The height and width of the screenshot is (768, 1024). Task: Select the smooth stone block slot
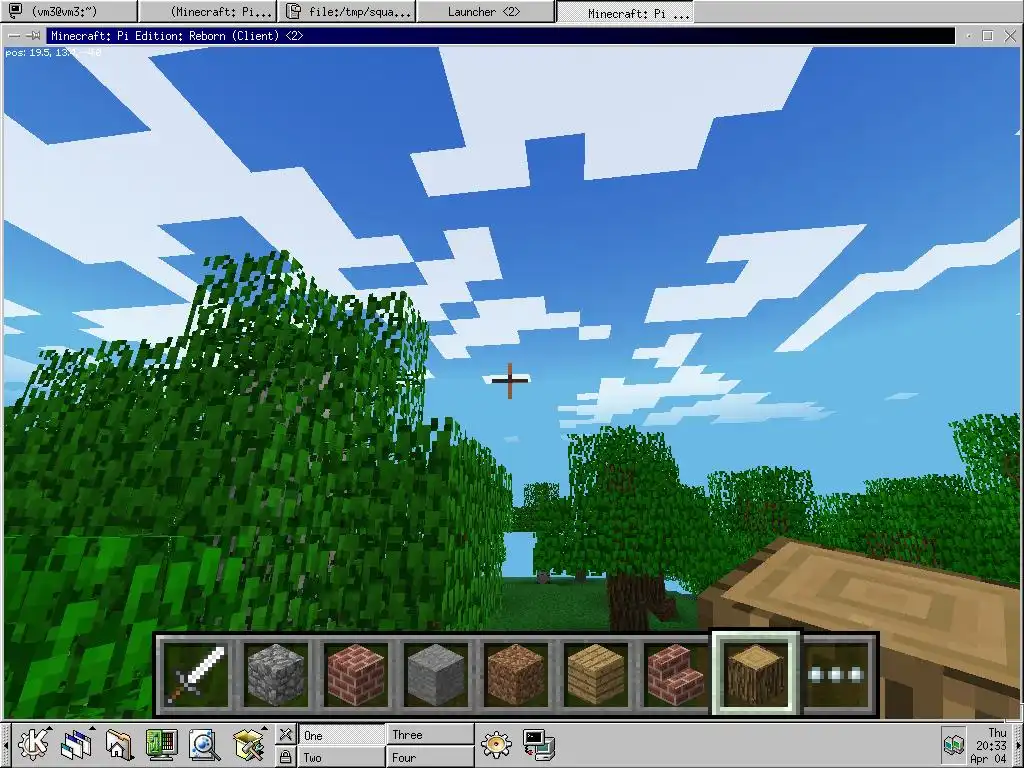pos(436,675)
